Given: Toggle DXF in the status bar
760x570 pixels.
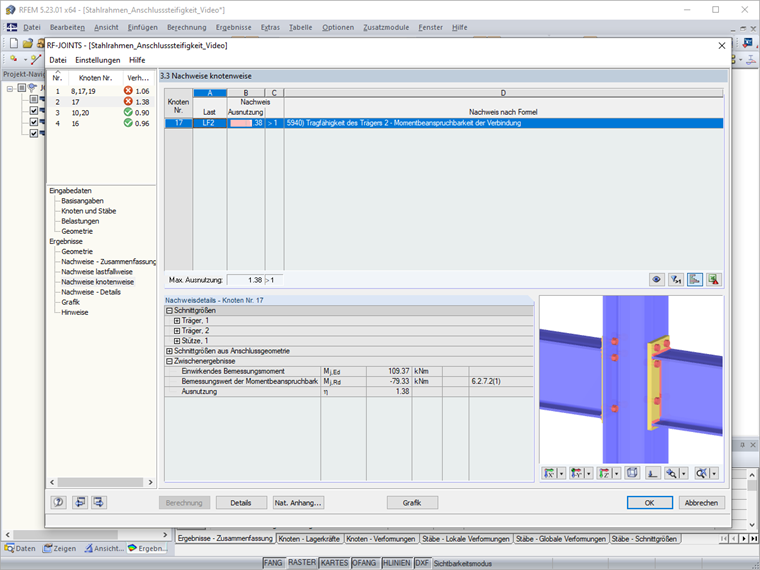Looking at the screenshot, I should coord(422,563).
